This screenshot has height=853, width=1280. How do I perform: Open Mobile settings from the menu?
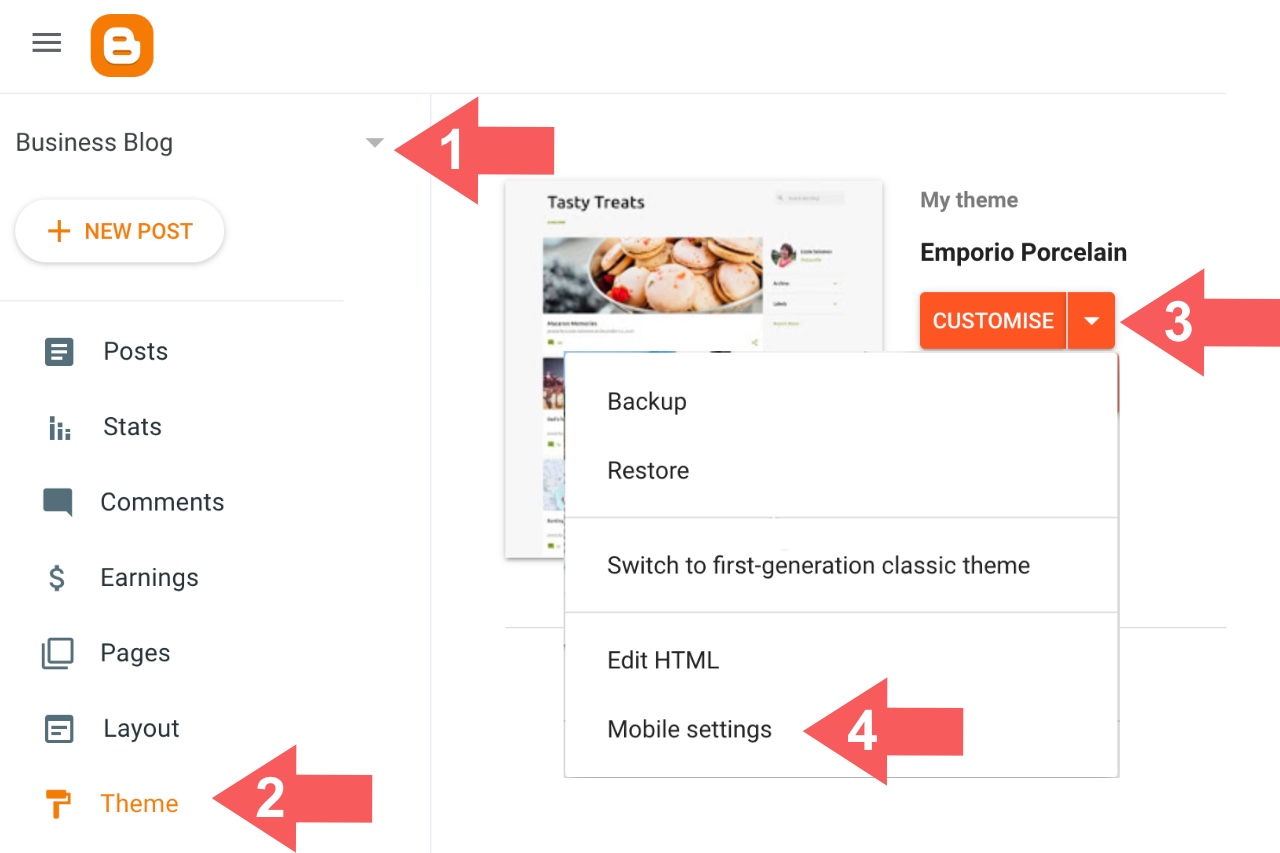click(690, 730)
